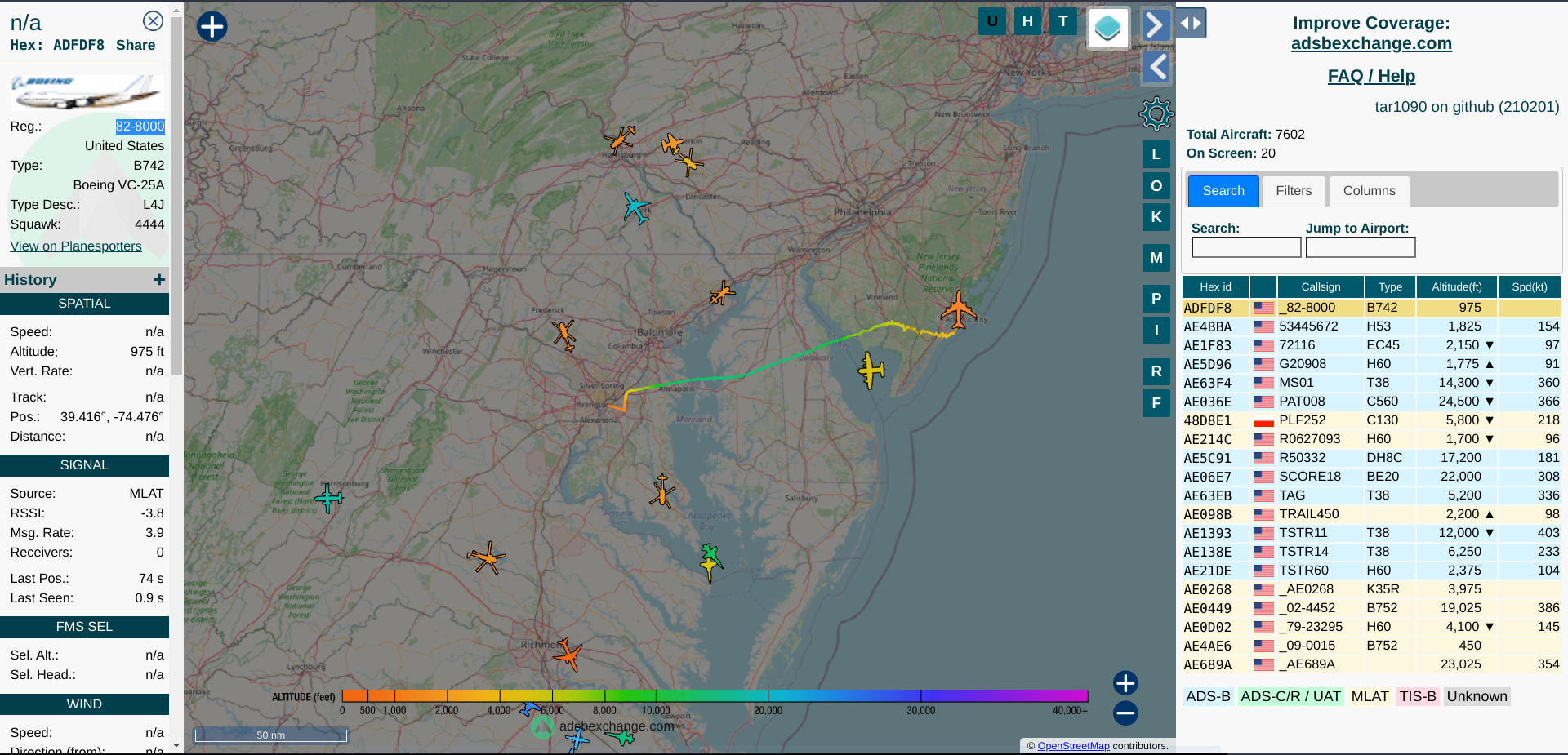Toggle the sidebar width double-arrow button
The image size is (1568, 755).
[x=1192, y=23]
